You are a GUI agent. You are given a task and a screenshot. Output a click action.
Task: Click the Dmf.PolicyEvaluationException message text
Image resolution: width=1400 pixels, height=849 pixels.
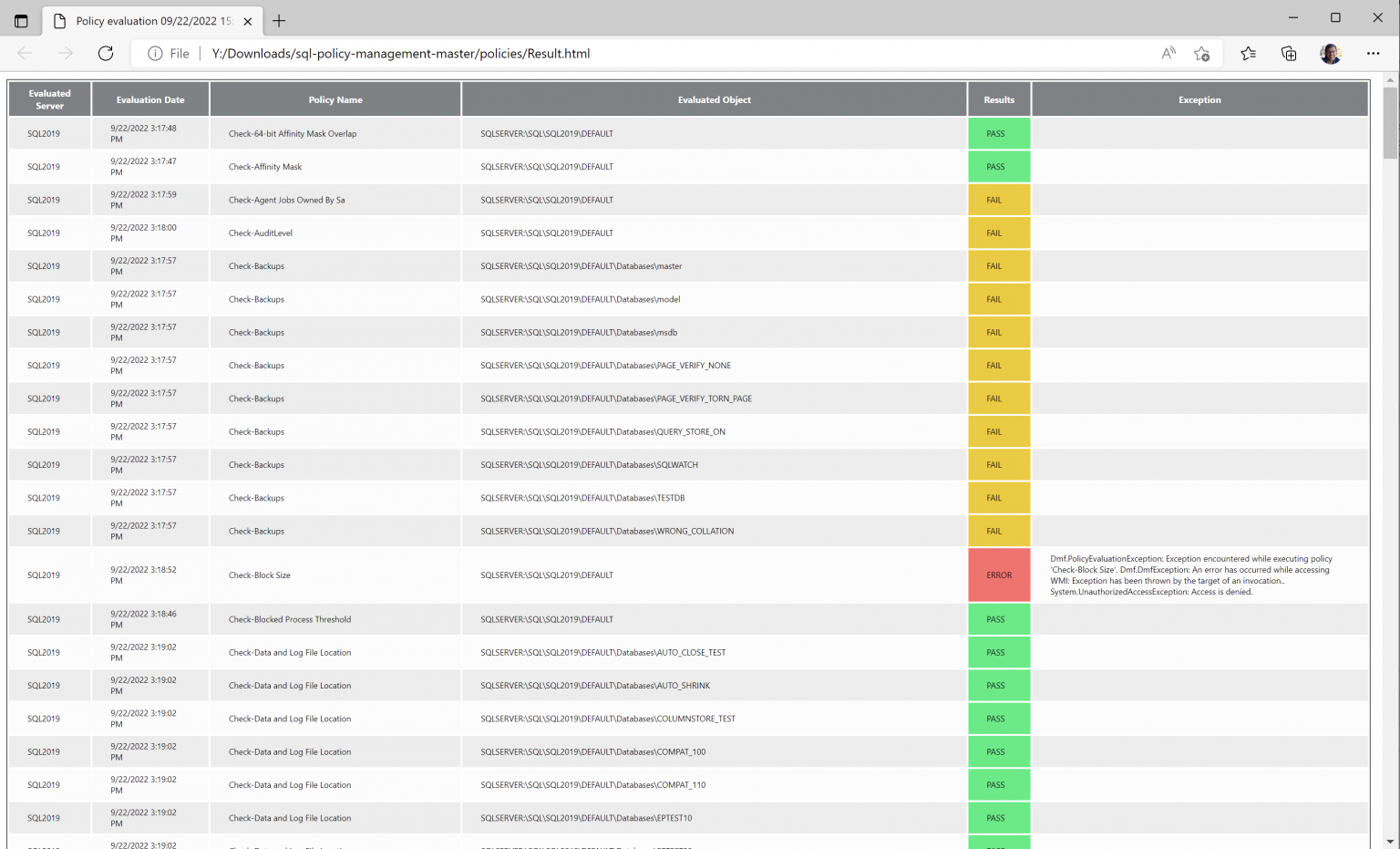(1190, 575)
